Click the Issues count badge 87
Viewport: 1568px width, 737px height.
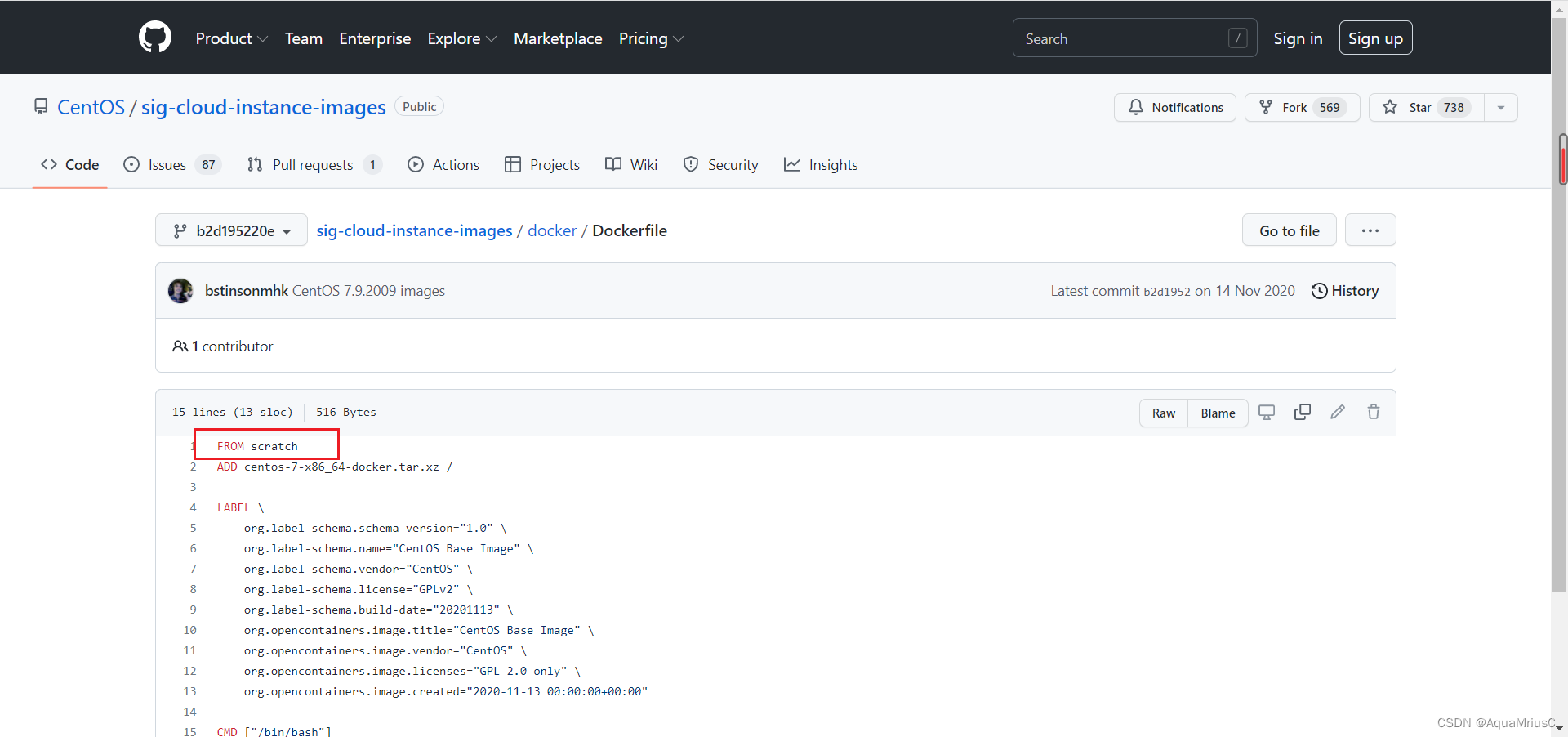209,165
